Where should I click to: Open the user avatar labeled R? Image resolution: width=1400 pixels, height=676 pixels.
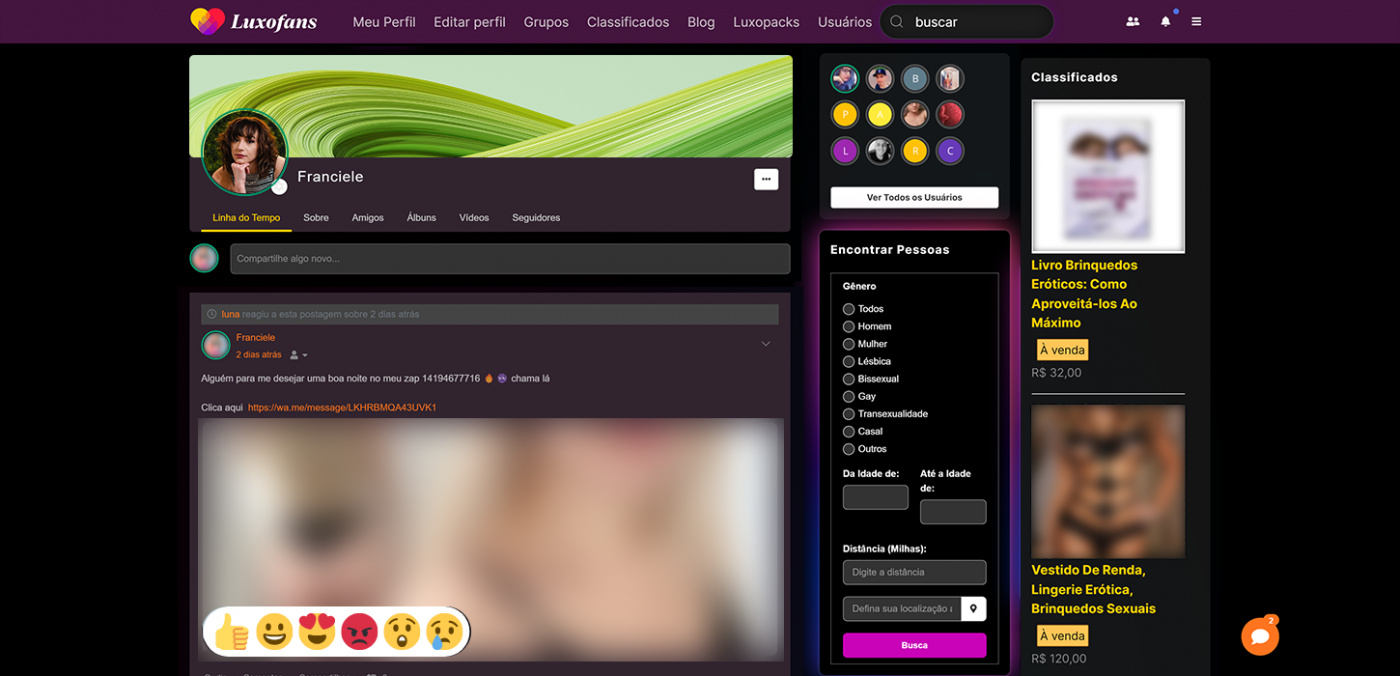(915, 151)
